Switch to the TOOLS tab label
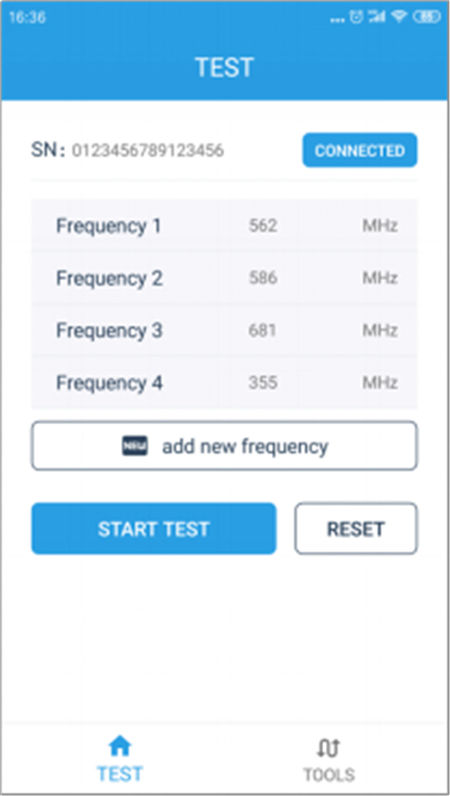The width and height of the screenshot is (450, 796). [x=329, y=775]
